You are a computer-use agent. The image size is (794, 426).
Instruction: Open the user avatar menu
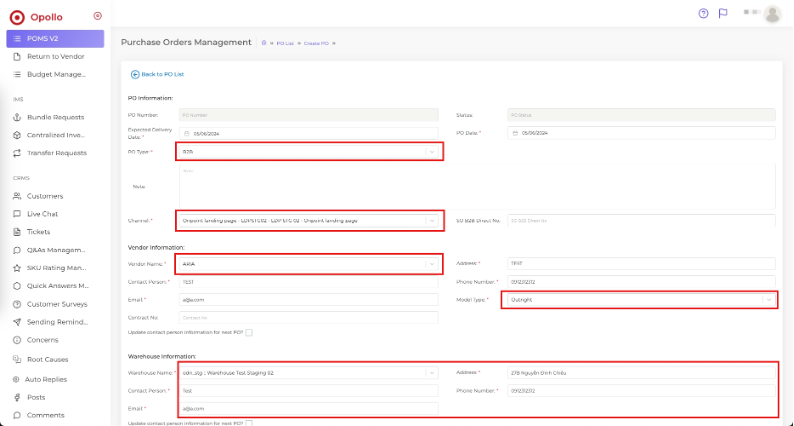pos(772,14)
